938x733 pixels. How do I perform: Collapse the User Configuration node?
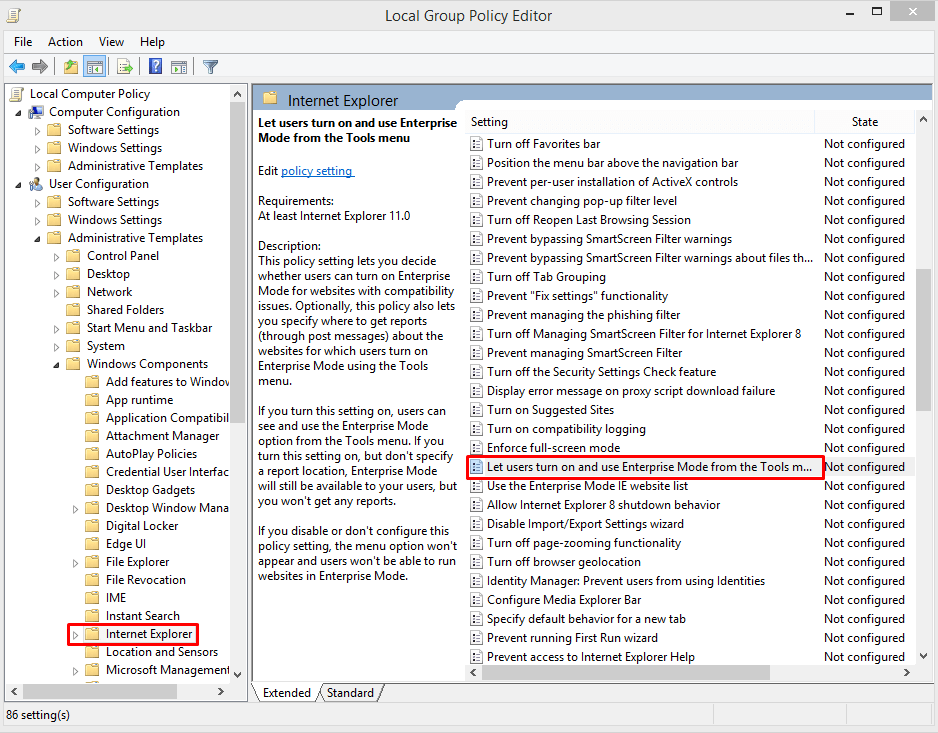18,184
